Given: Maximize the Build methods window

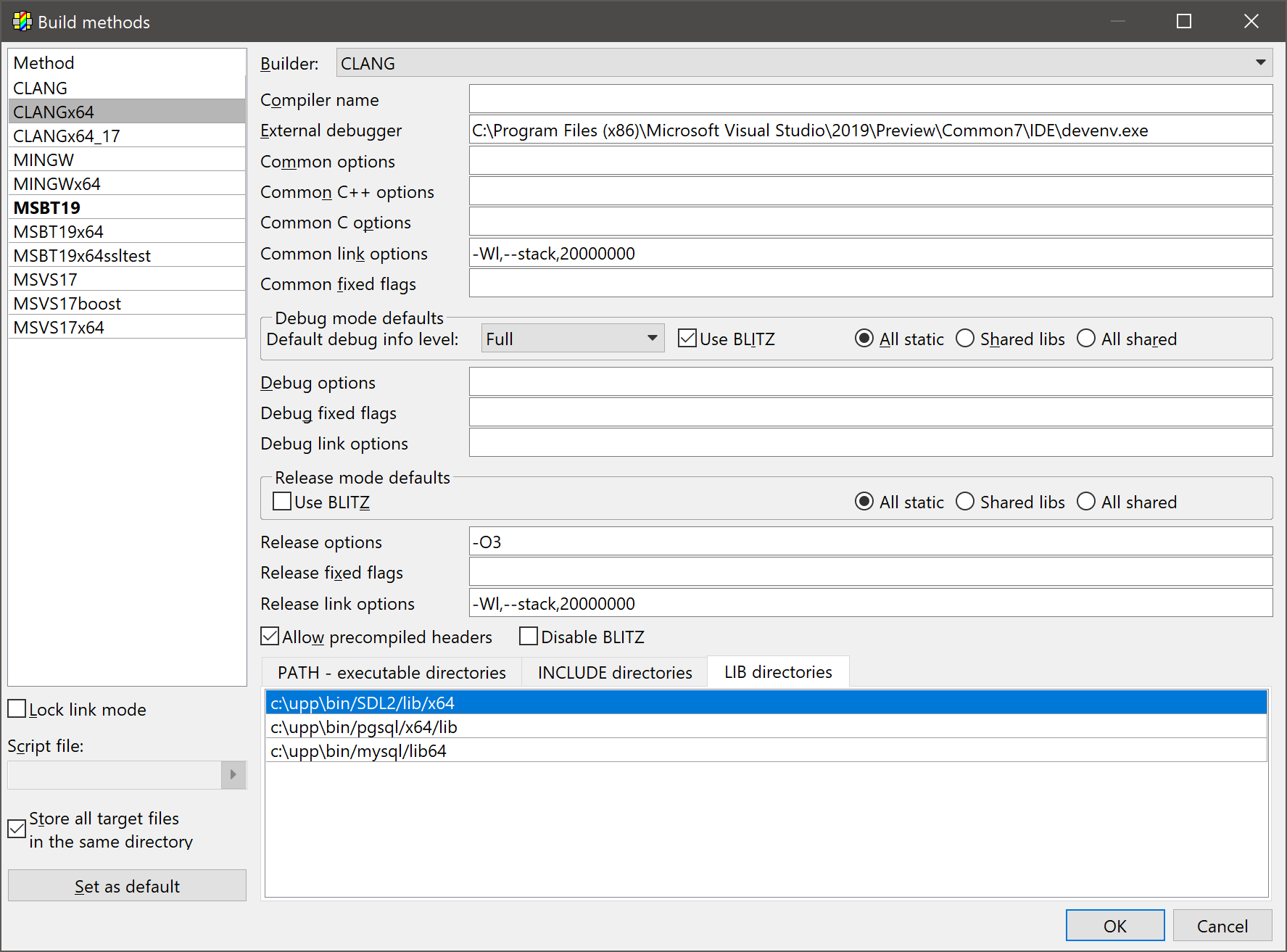Looking at the screenshot, I should (x=1183, y=22).
